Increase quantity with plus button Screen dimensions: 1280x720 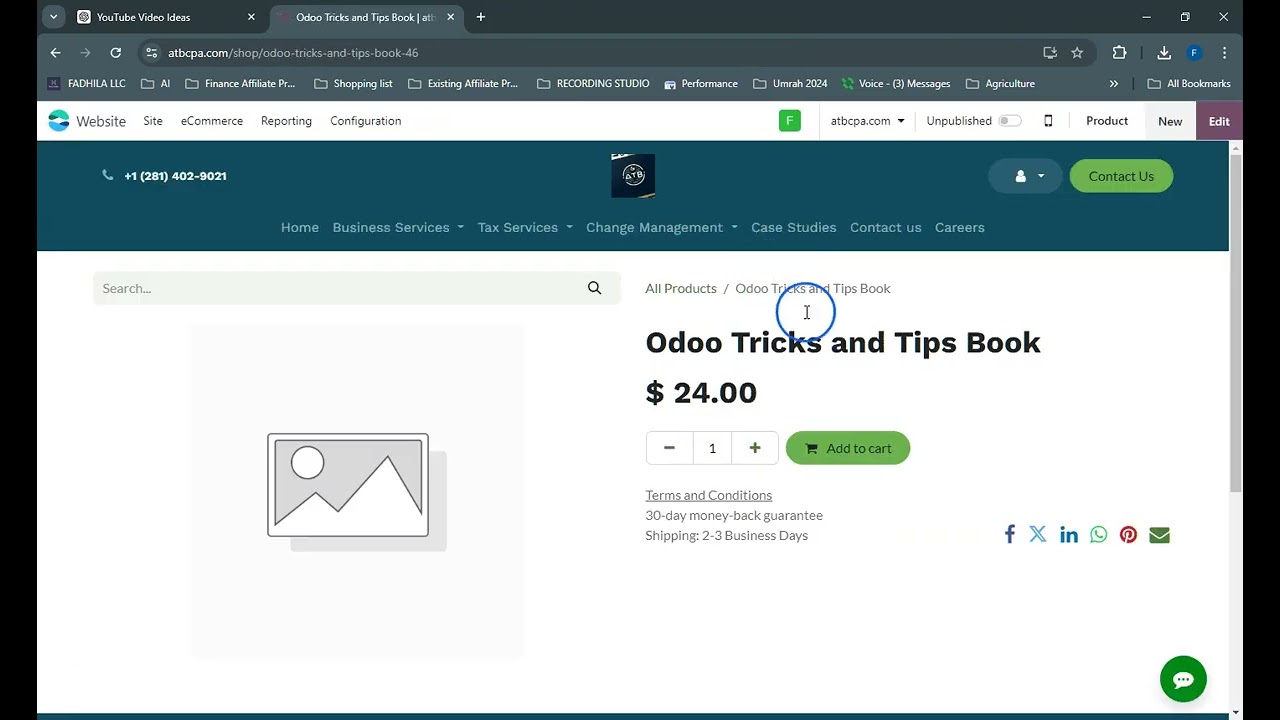click(755, 448)
